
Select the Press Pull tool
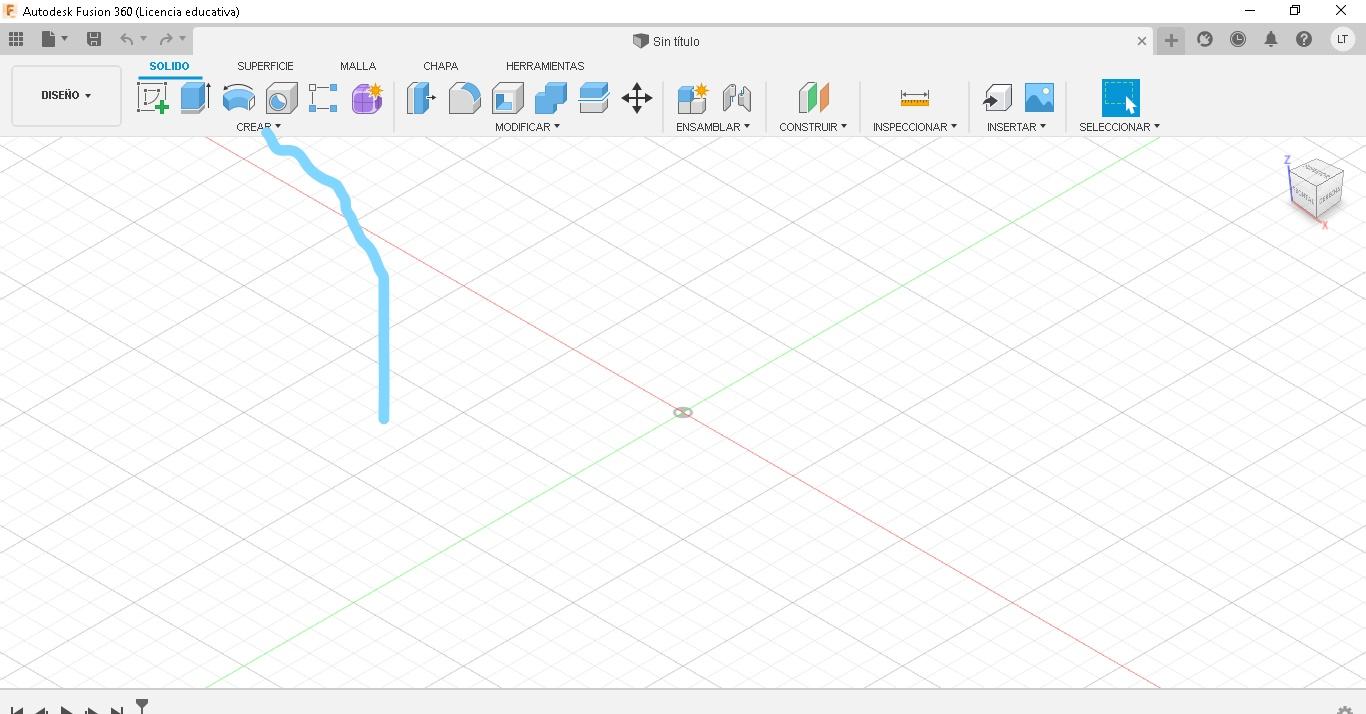point(421,98)
